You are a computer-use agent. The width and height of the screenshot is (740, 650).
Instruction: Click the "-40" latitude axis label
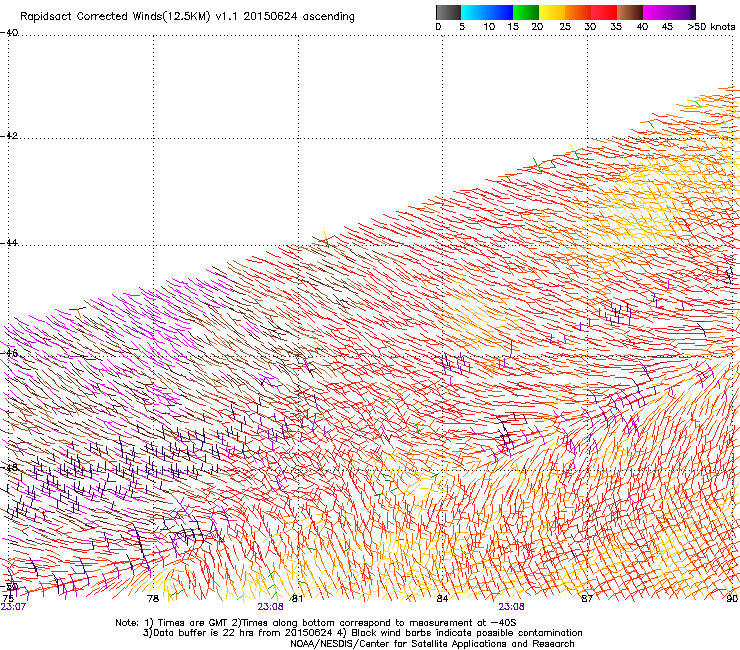click(9, 33)
